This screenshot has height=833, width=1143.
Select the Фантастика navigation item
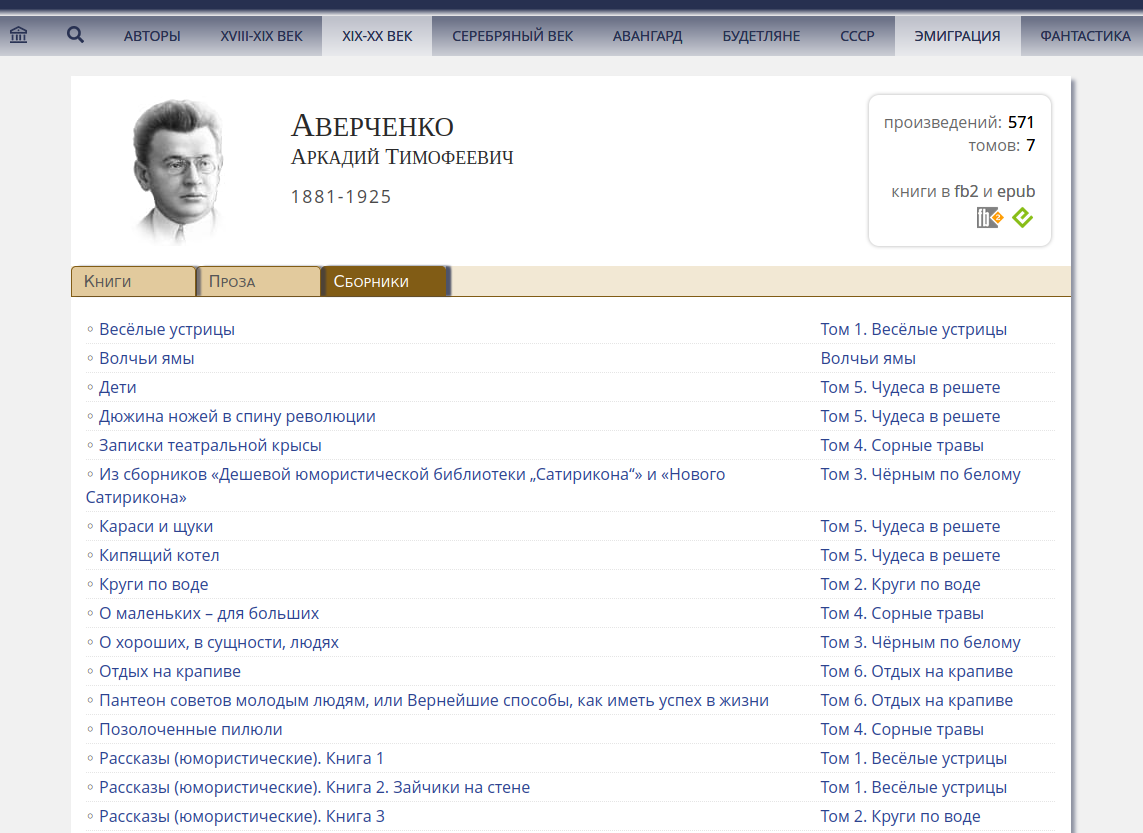click(1084, 36)
